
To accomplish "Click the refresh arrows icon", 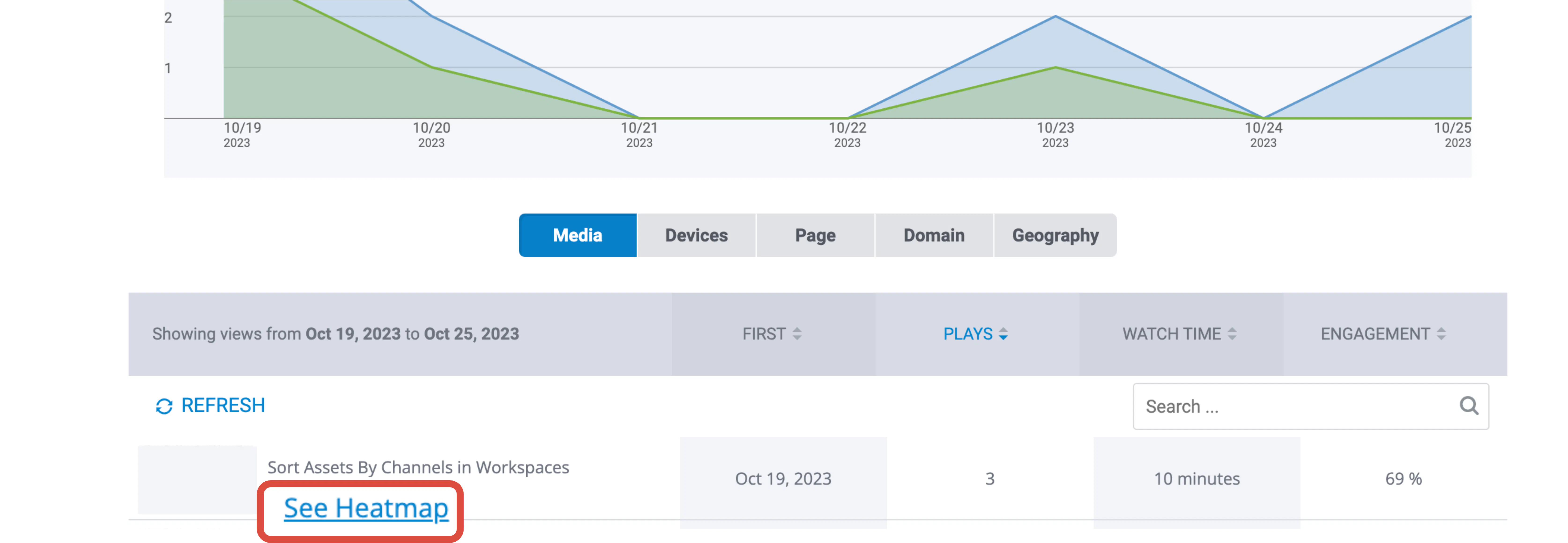I will tap(164, 406).
